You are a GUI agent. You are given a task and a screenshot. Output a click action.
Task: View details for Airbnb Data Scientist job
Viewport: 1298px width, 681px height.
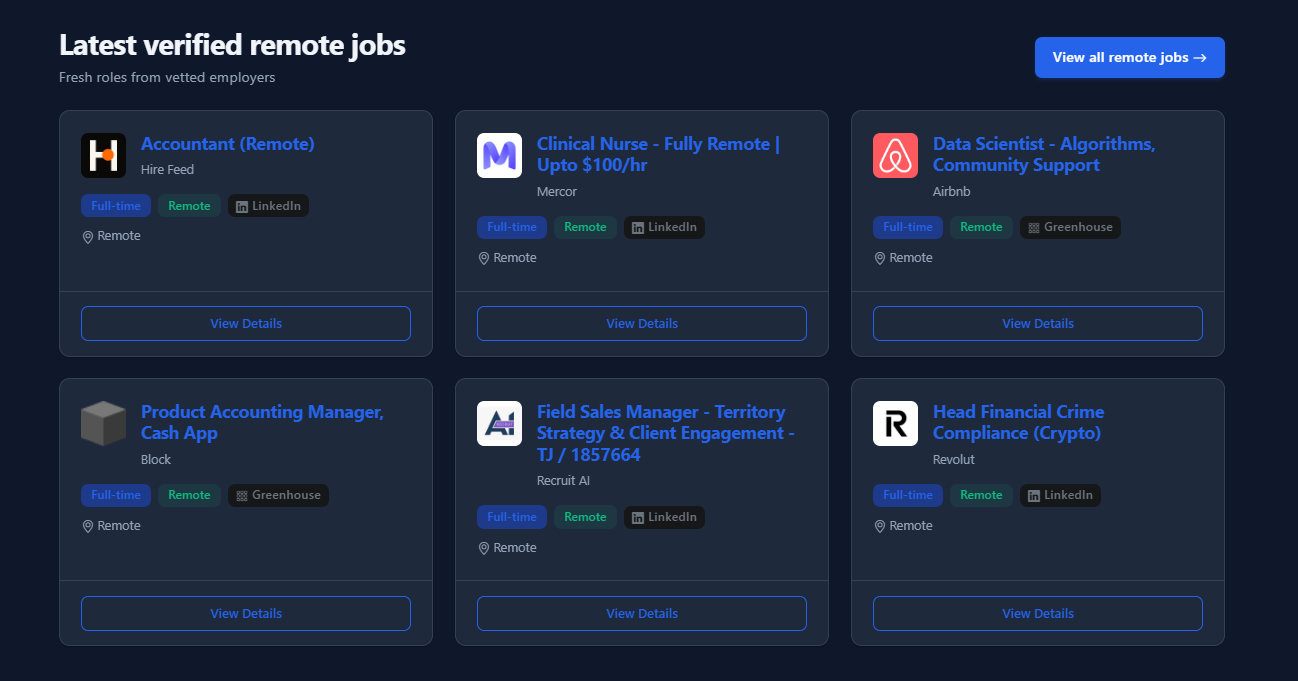pos(1038,324)
